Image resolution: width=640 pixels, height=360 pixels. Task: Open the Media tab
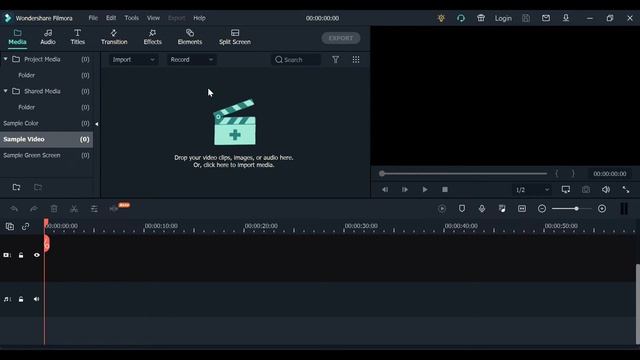pos(17,37)
